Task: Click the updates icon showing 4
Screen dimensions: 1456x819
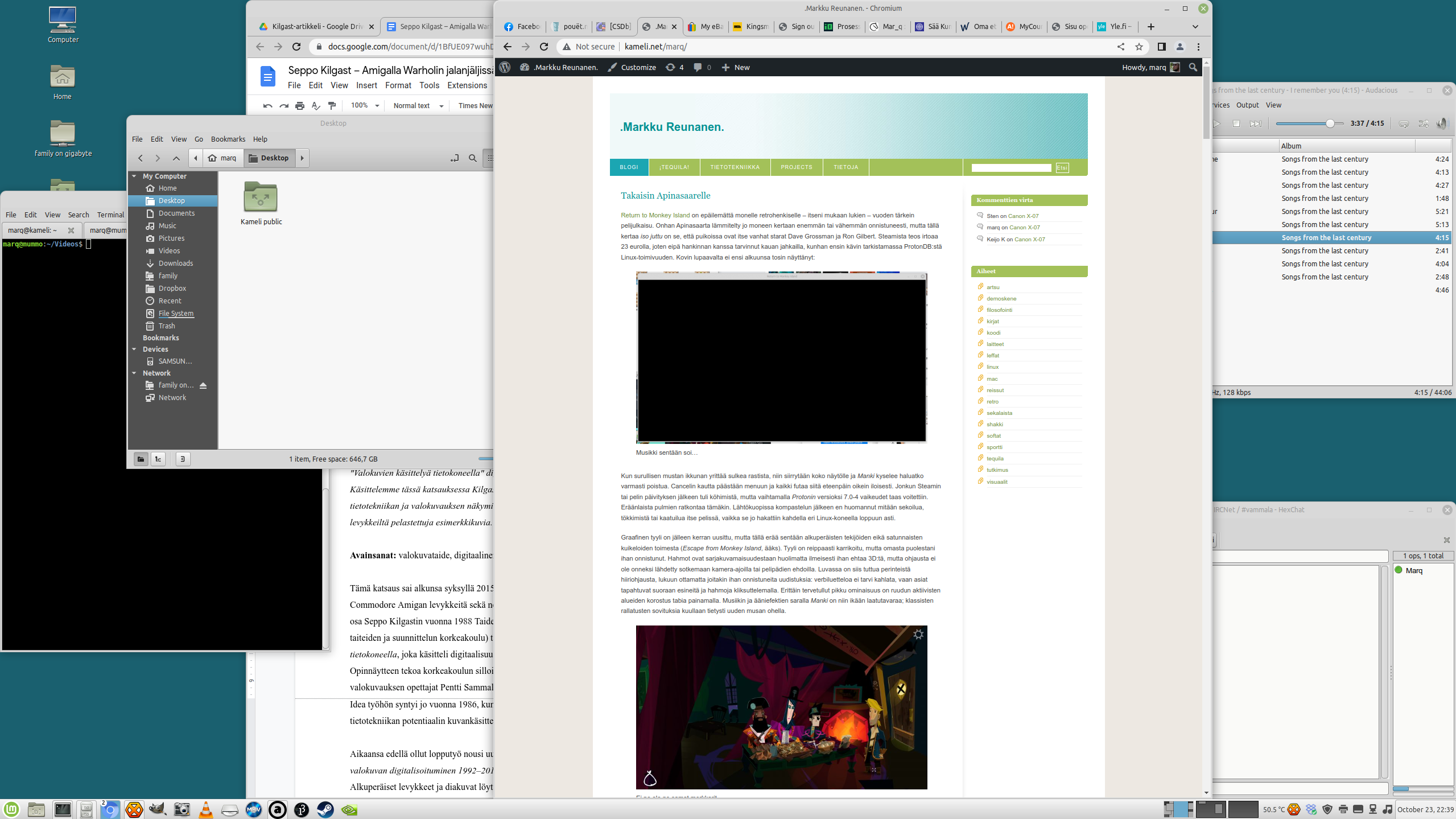Action: point(674,67)
